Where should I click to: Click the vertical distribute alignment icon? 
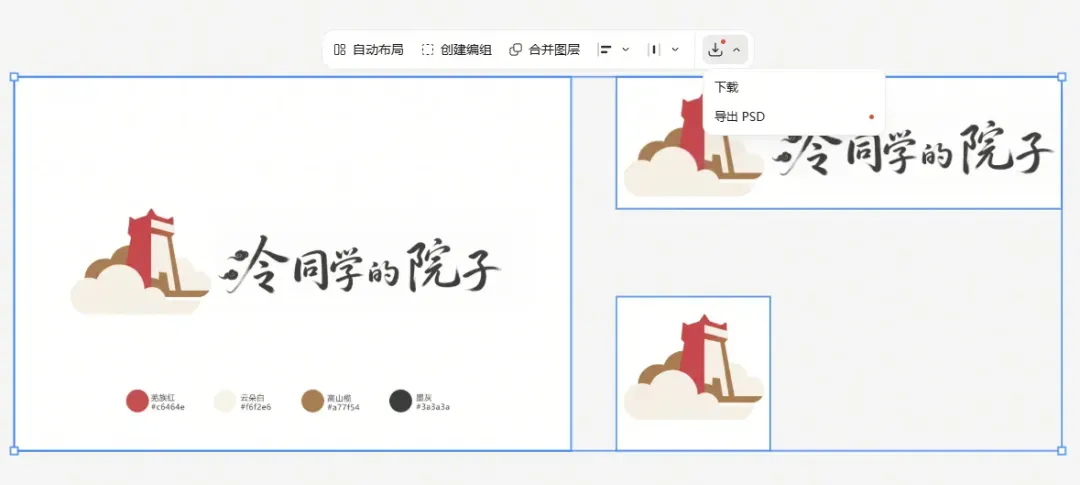pos(654,50)
